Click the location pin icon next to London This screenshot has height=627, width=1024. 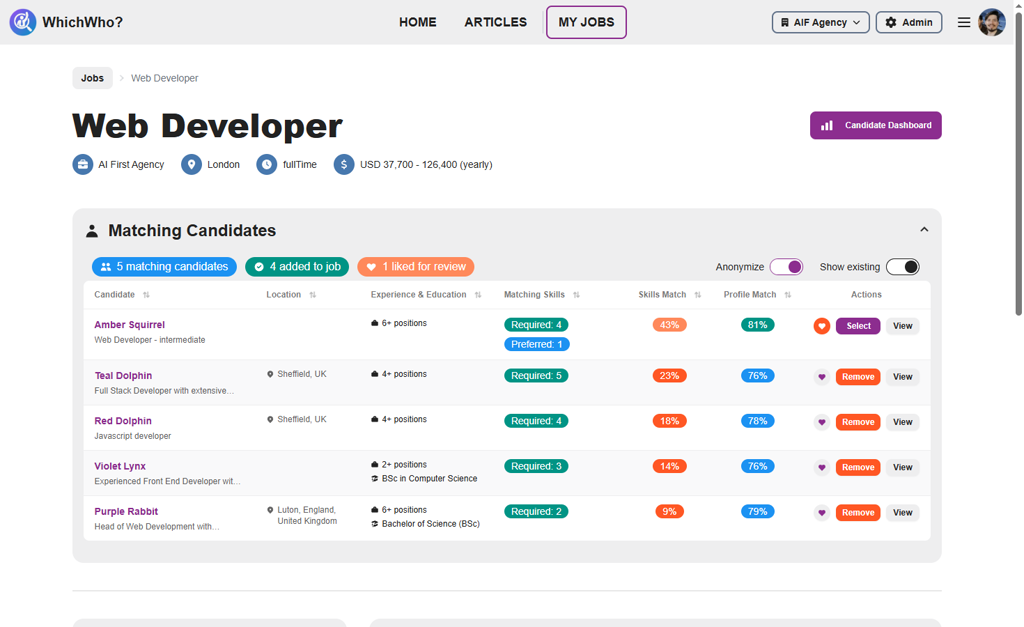point(190,164)
